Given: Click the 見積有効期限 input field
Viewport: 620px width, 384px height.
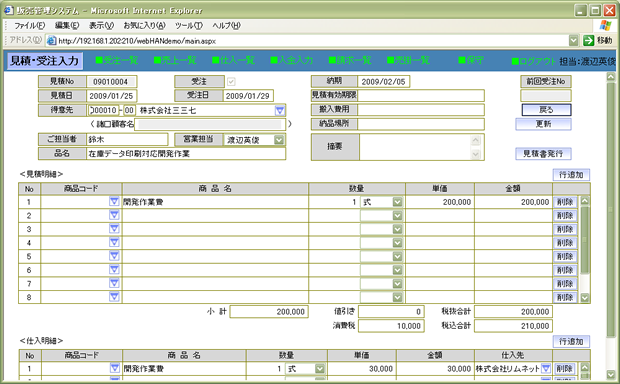Looking at the screenshot, I should pyautogui.click(x=421, y=96).
